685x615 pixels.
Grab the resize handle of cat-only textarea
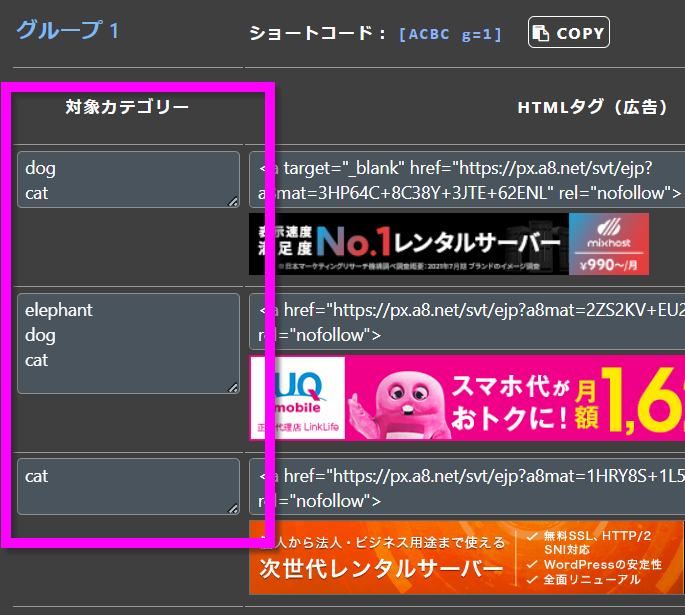click(x=233, y=508)
